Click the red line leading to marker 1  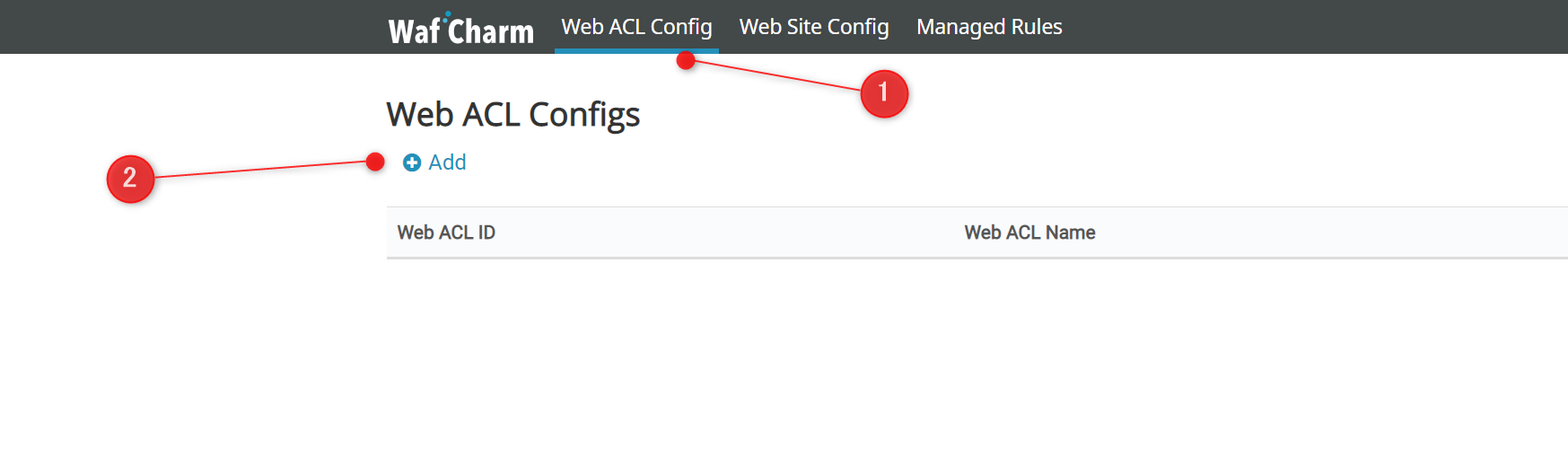coord(776,75)
